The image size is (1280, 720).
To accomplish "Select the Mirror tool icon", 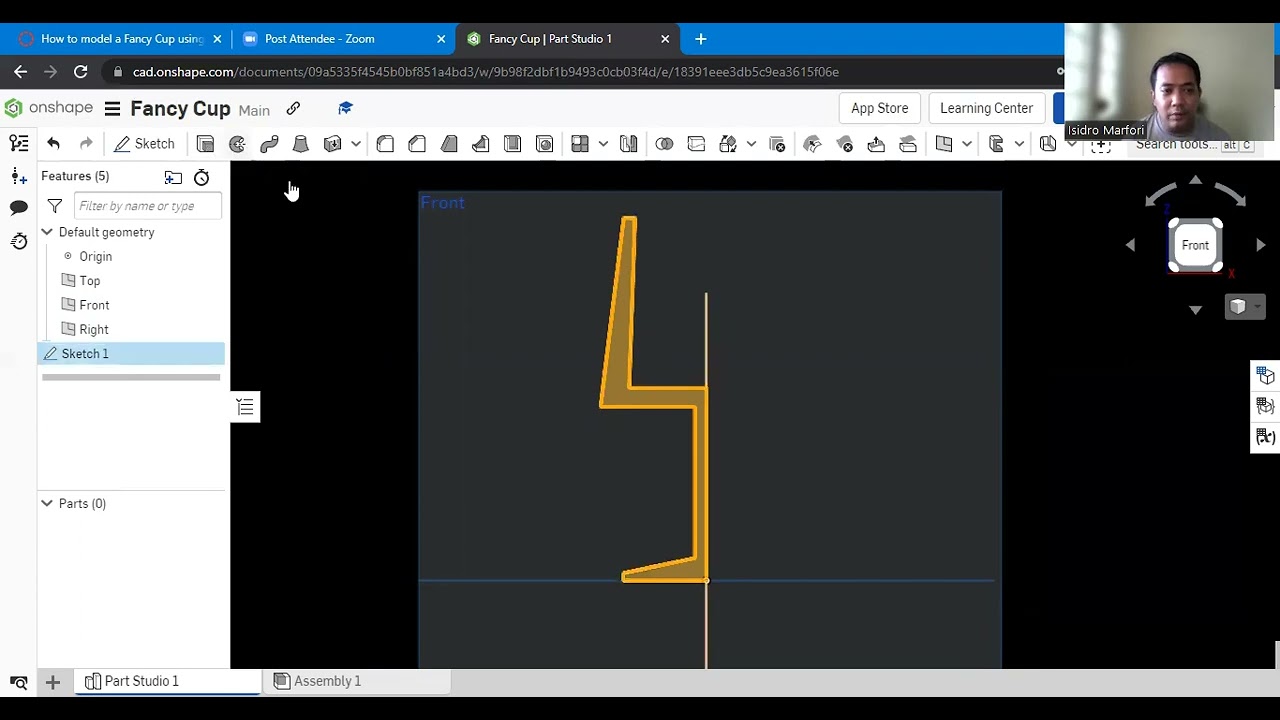I will 629,144.
